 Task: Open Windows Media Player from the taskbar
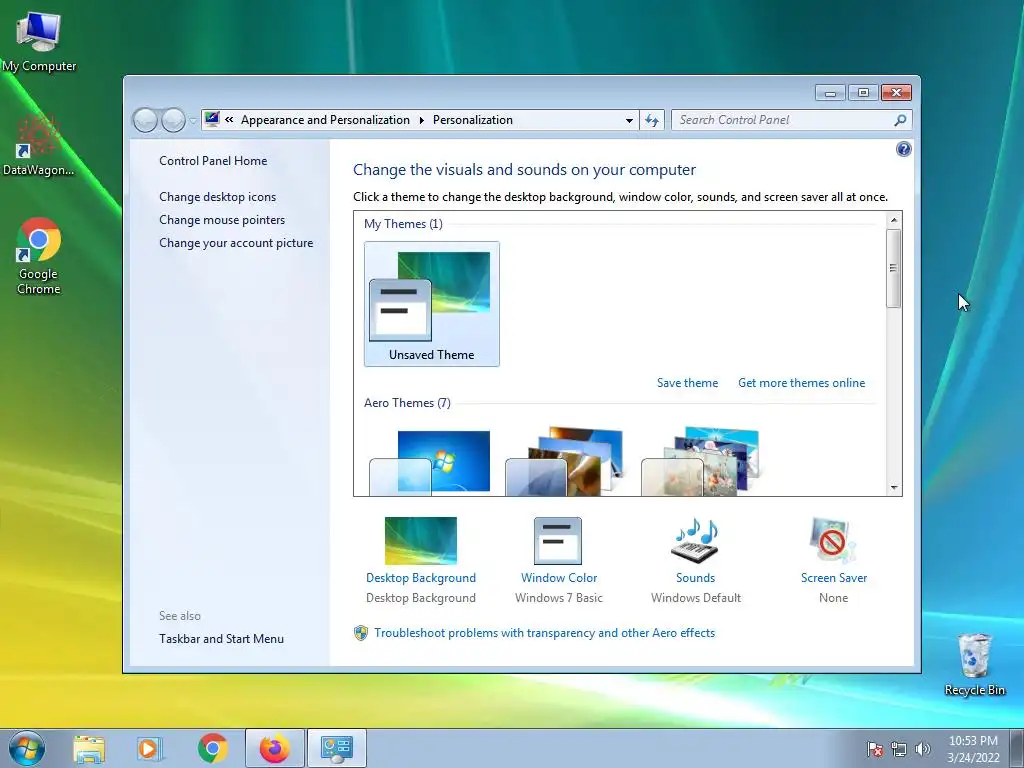[x=149, y=748]
